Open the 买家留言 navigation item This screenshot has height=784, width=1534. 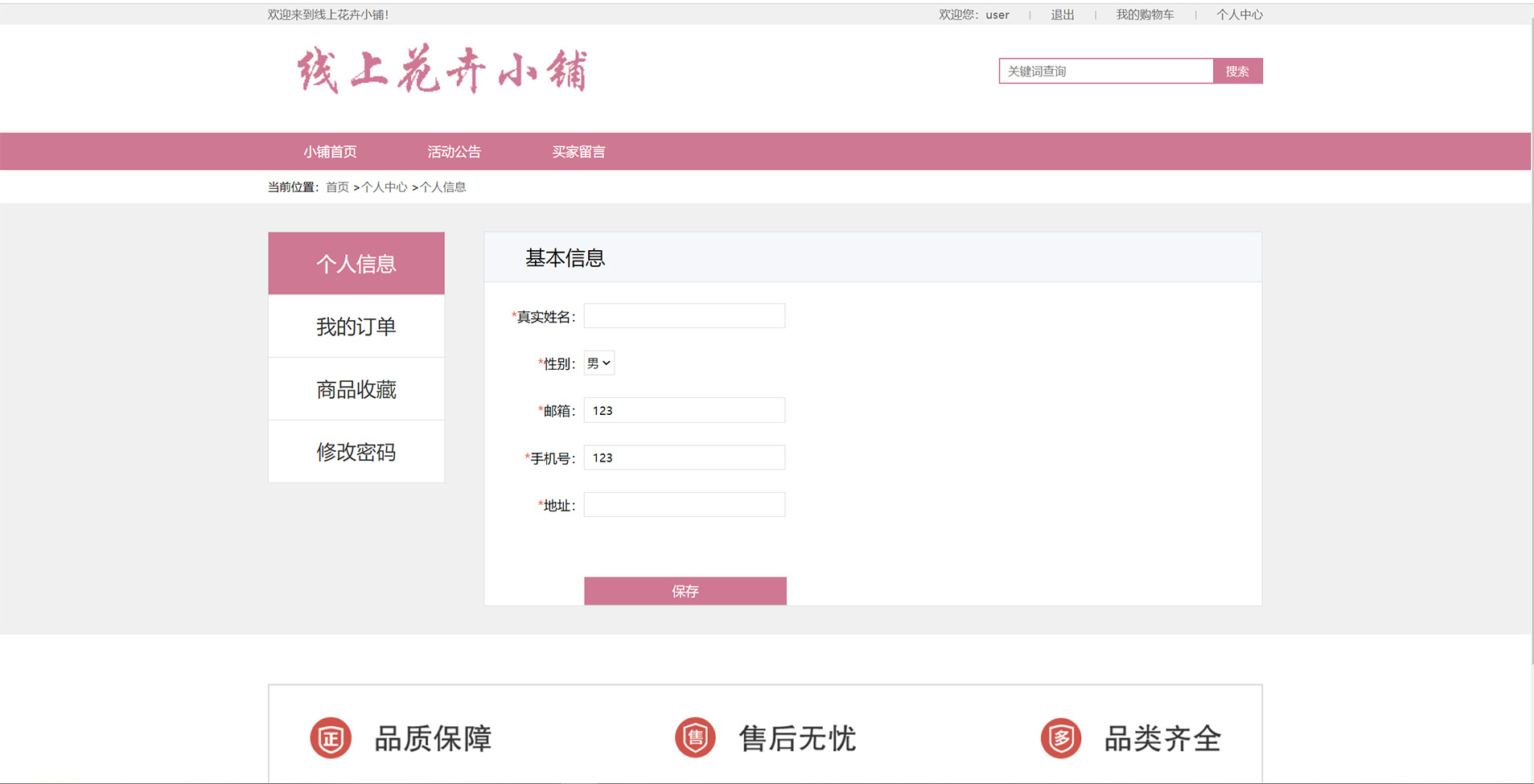coord(578,152)
